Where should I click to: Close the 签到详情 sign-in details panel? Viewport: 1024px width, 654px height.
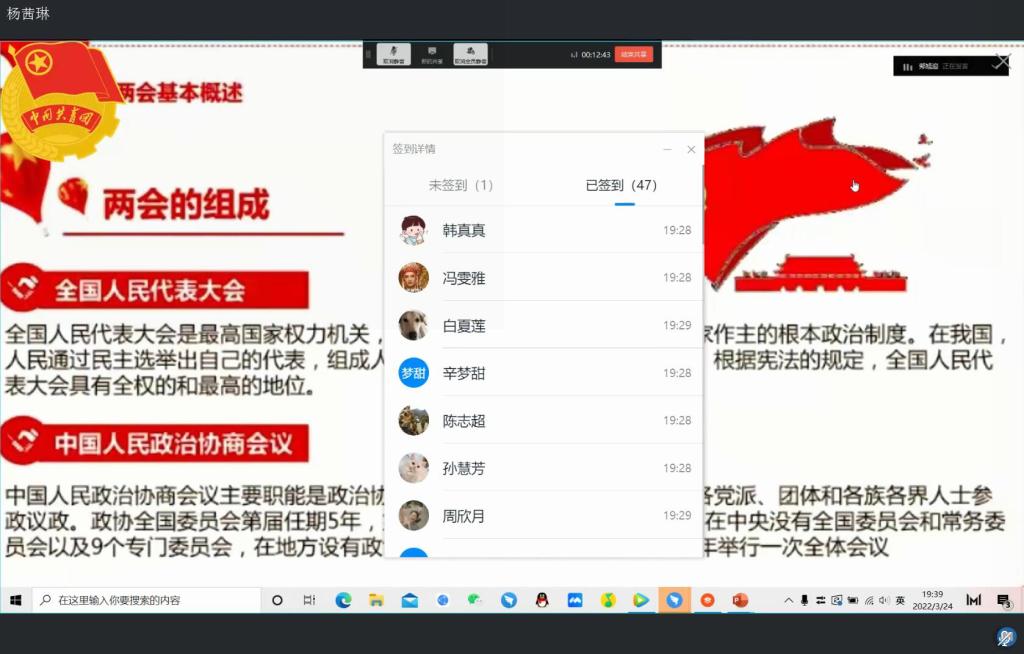[x=691, y=149]
